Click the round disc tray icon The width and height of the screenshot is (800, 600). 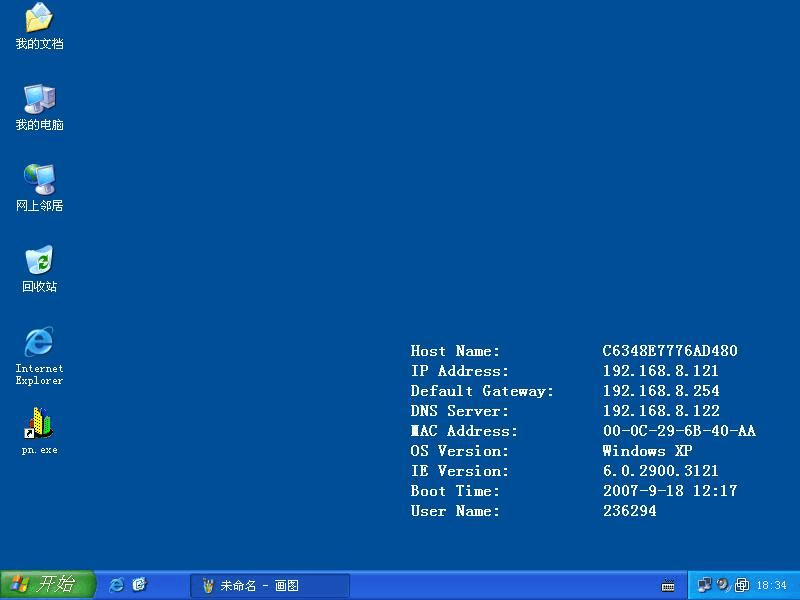pos(723,585)
